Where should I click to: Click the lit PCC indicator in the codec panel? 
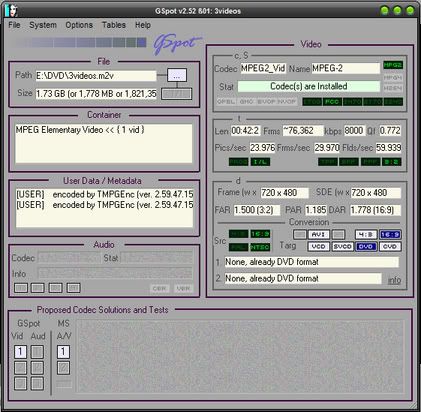pyautogui.click(x=332, y=102)
